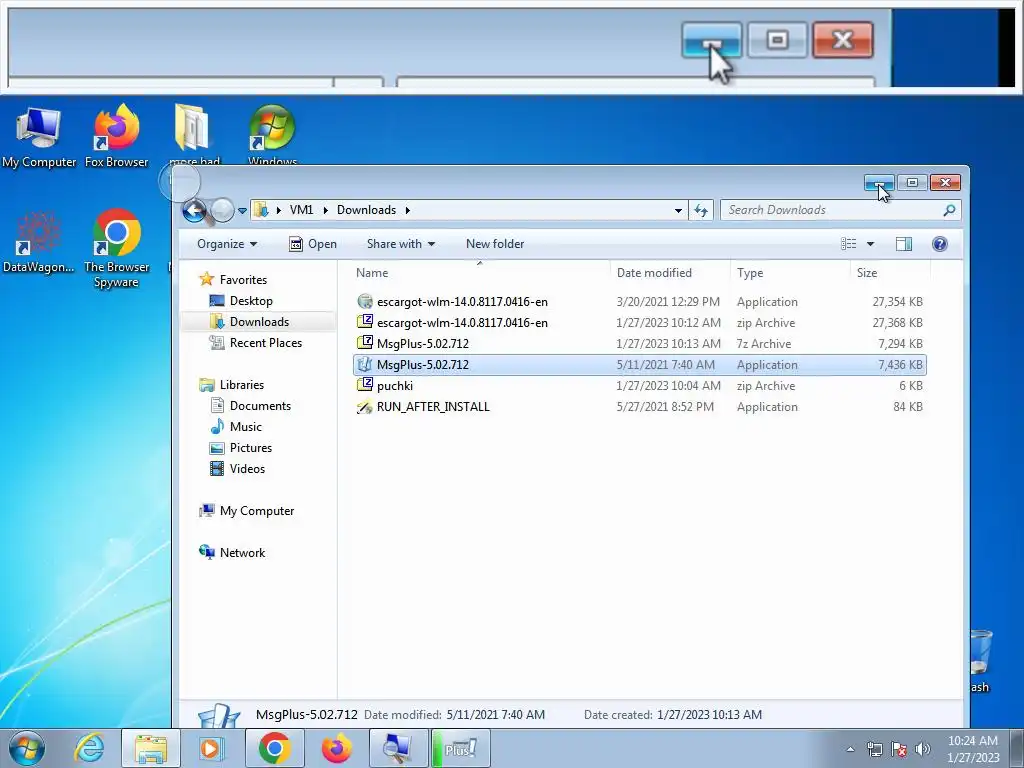Sort by the Size column header

pos(890,273)
